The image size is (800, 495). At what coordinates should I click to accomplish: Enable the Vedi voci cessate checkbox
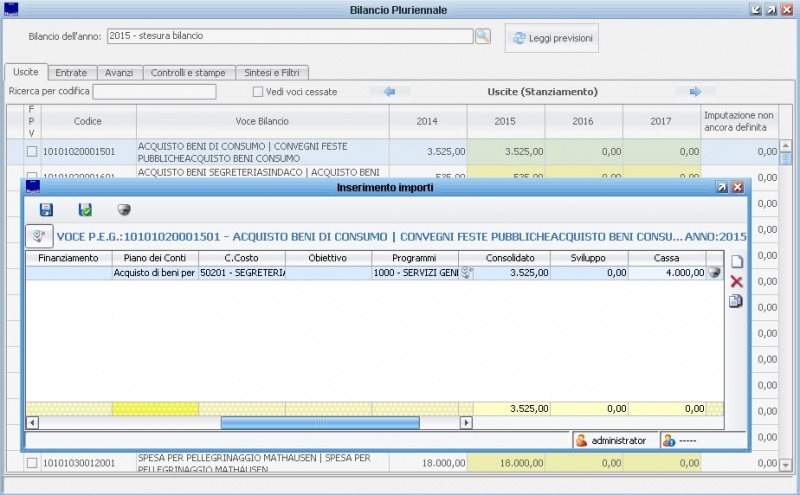pyautogui.click(x=258, y=92)
